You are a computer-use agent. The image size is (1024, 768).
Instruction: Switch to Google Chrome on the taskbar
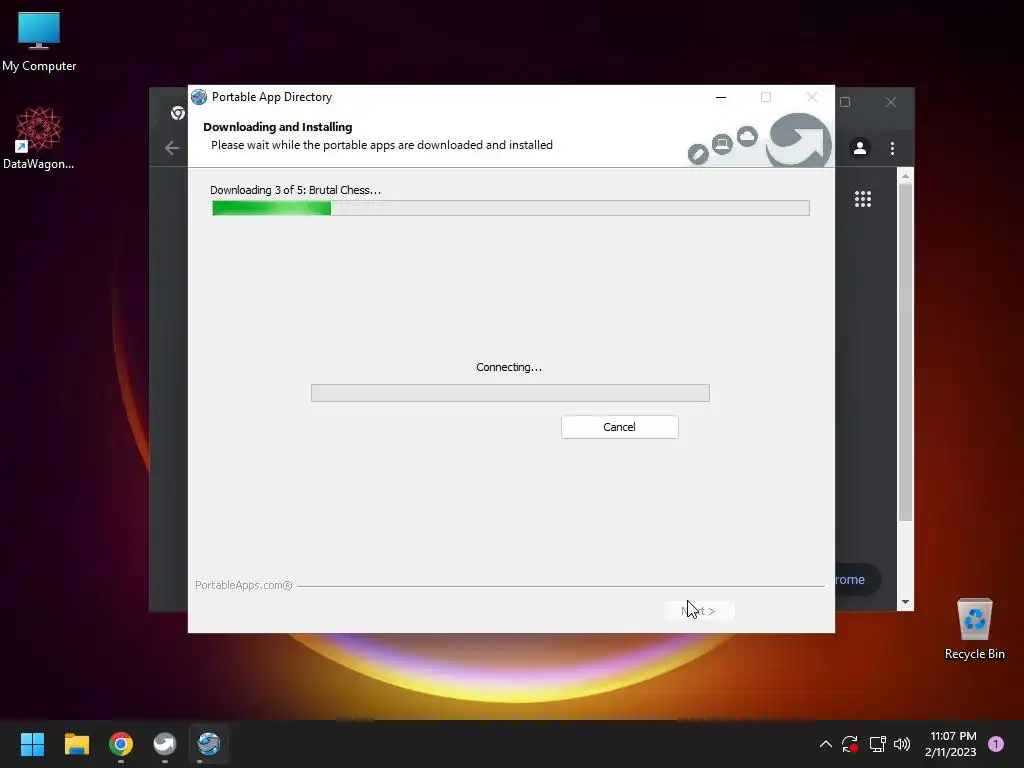click(x=121, y=744)
